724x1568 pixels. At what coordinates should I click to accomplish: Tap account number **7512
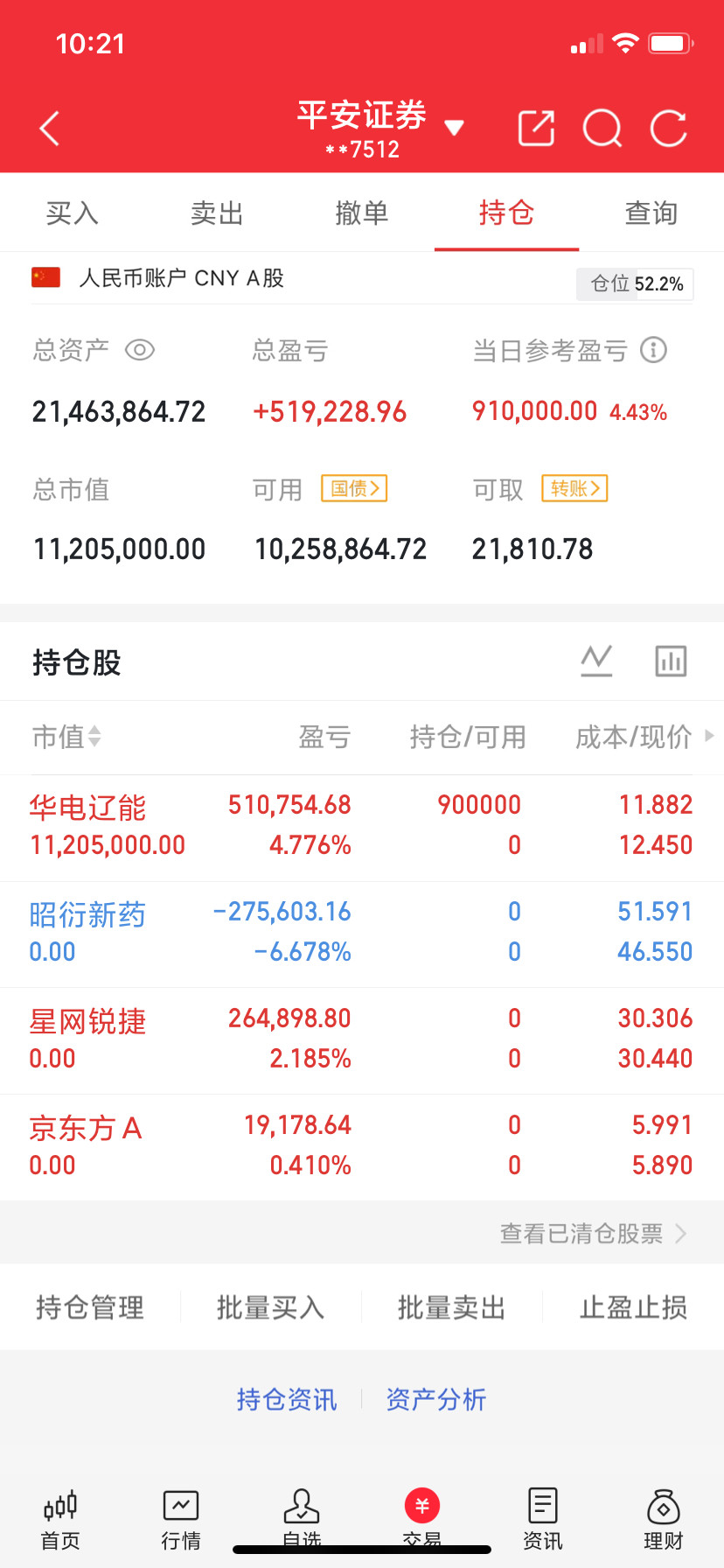pyautogui.click(x=362, y=150)
